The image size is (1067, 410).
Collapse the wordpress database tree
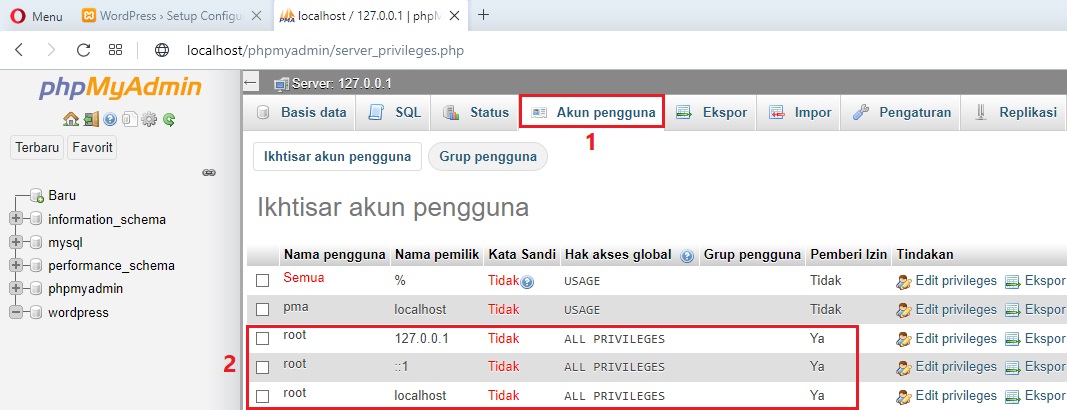coord(16,312)
